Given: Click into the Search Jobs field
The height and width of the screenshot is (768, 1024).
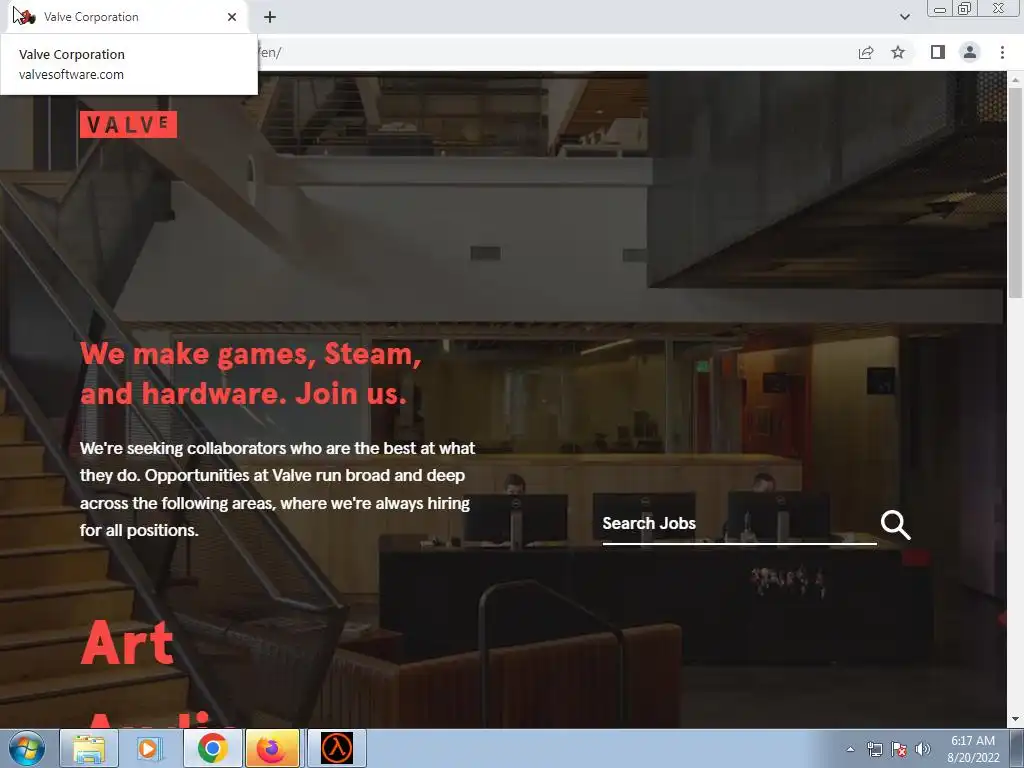Looking at the screenshot, I should [x=739, y=524].
